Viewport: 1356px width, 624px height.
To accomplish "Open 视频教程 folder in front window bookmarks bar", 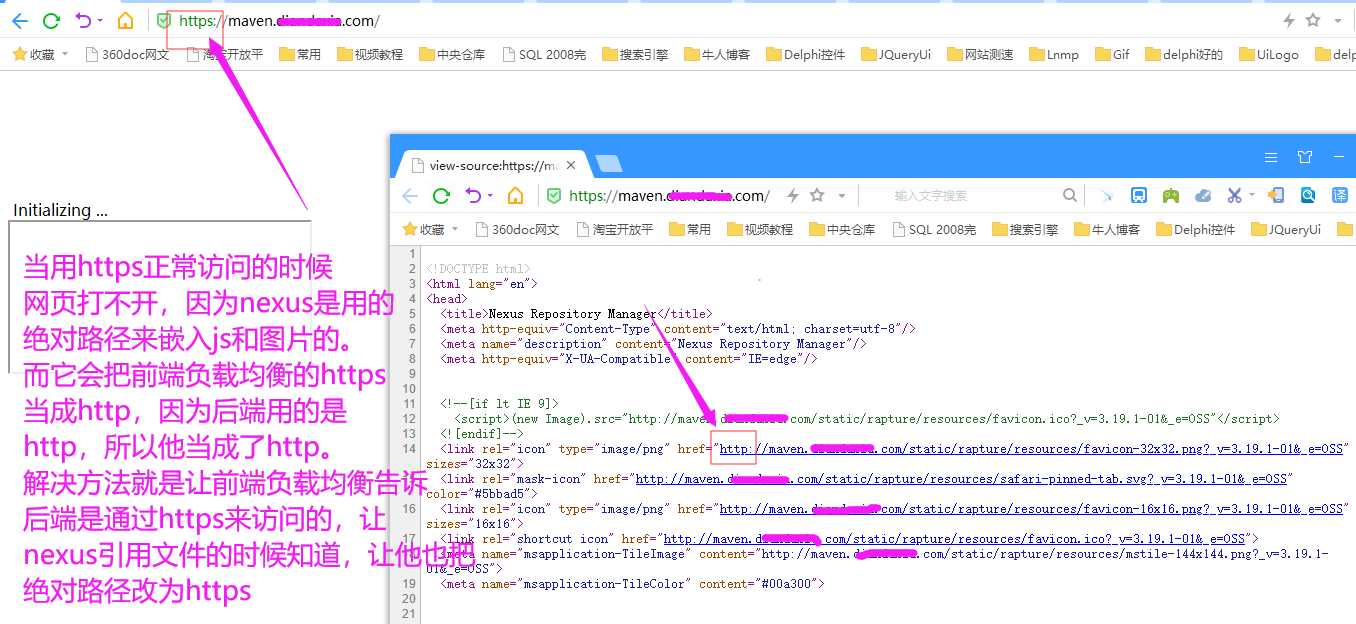I will pos(760,229).
